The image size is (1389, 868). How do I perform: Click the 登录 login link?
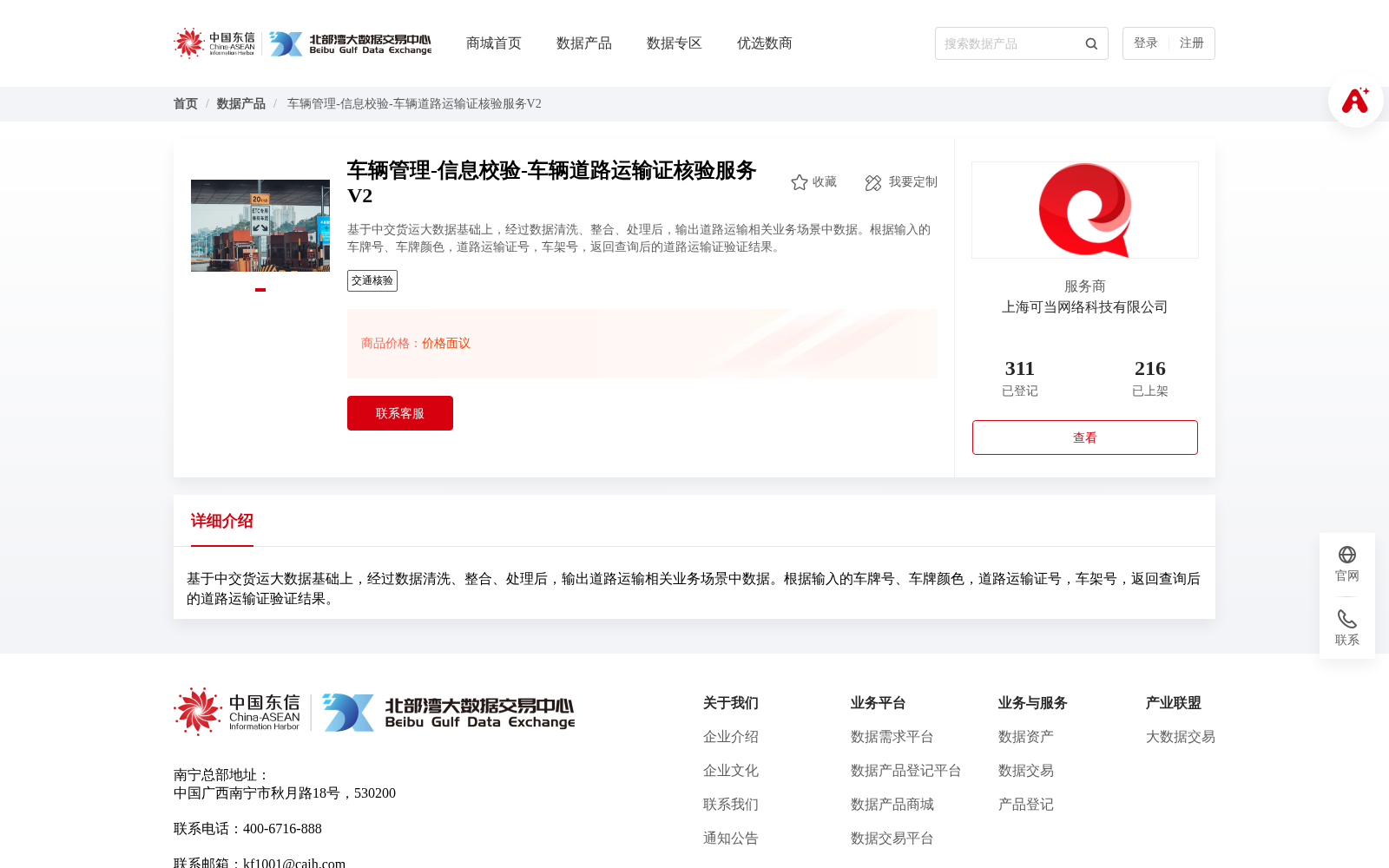coord(1146,43)
